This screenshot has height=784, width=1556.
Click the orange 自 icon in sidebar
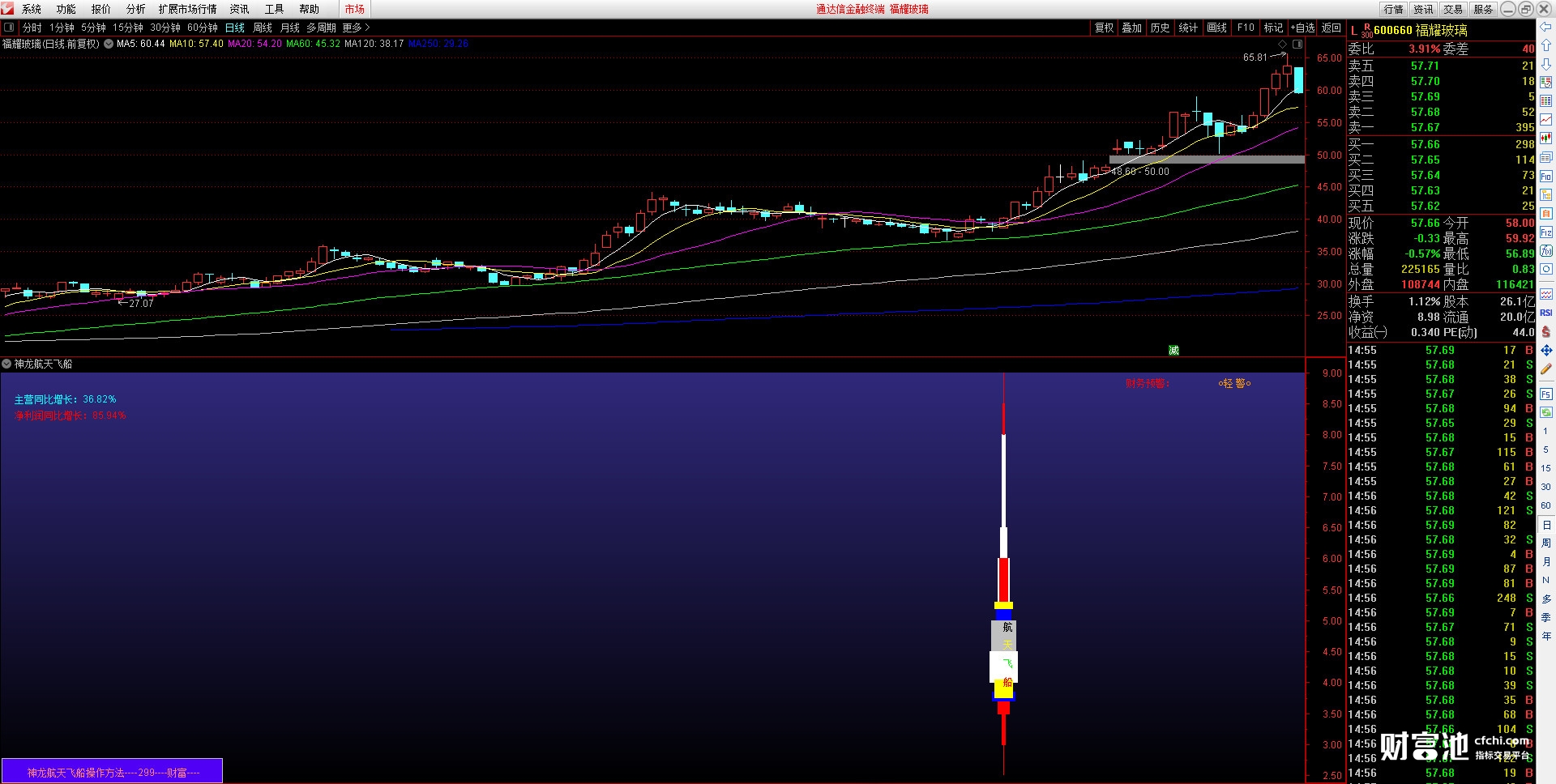tap(1546, 213)
